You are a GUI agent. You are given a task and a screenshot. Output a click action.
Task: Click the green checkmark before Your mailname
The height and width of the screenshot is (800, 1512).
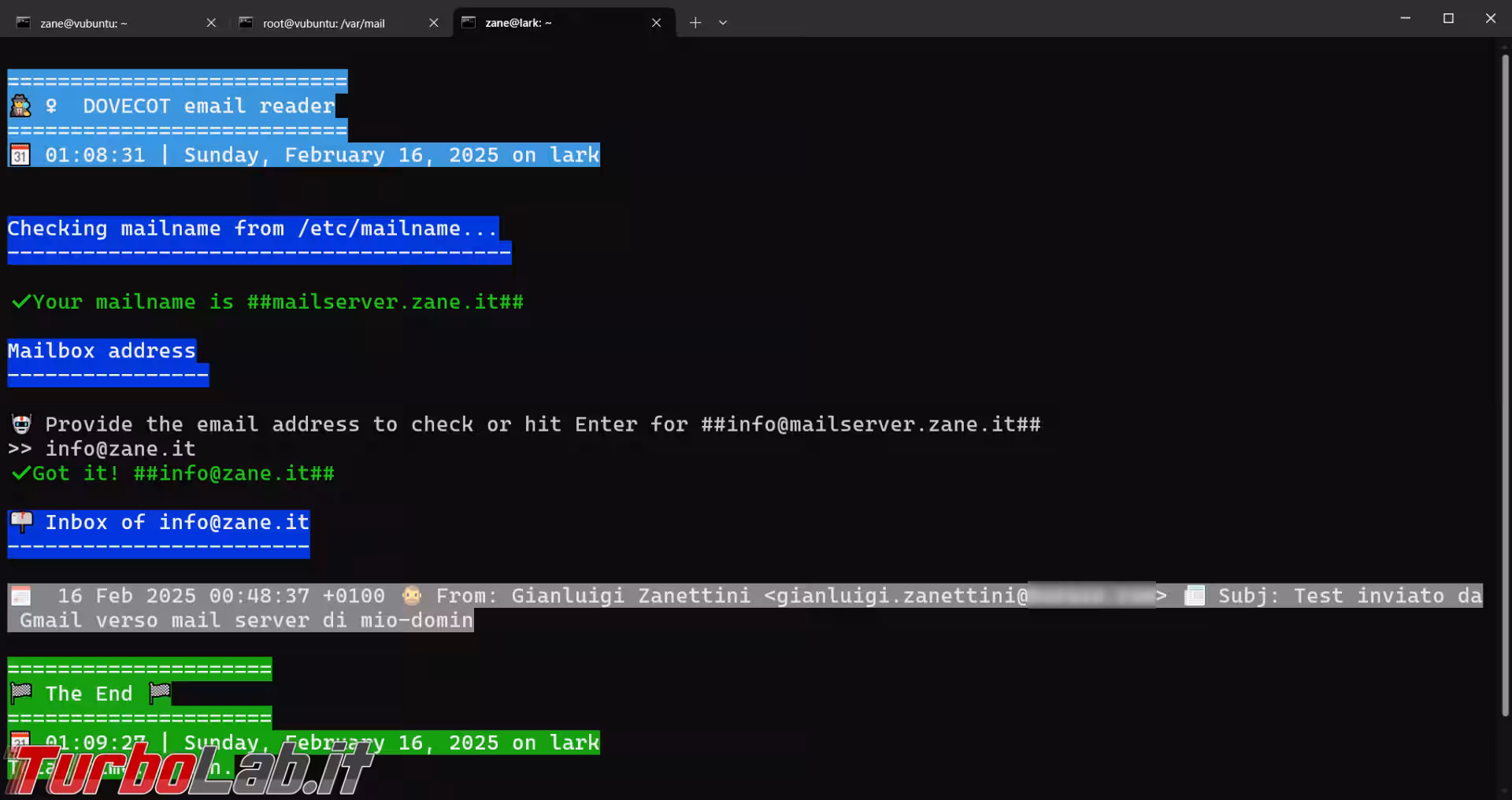click(21, 302)
